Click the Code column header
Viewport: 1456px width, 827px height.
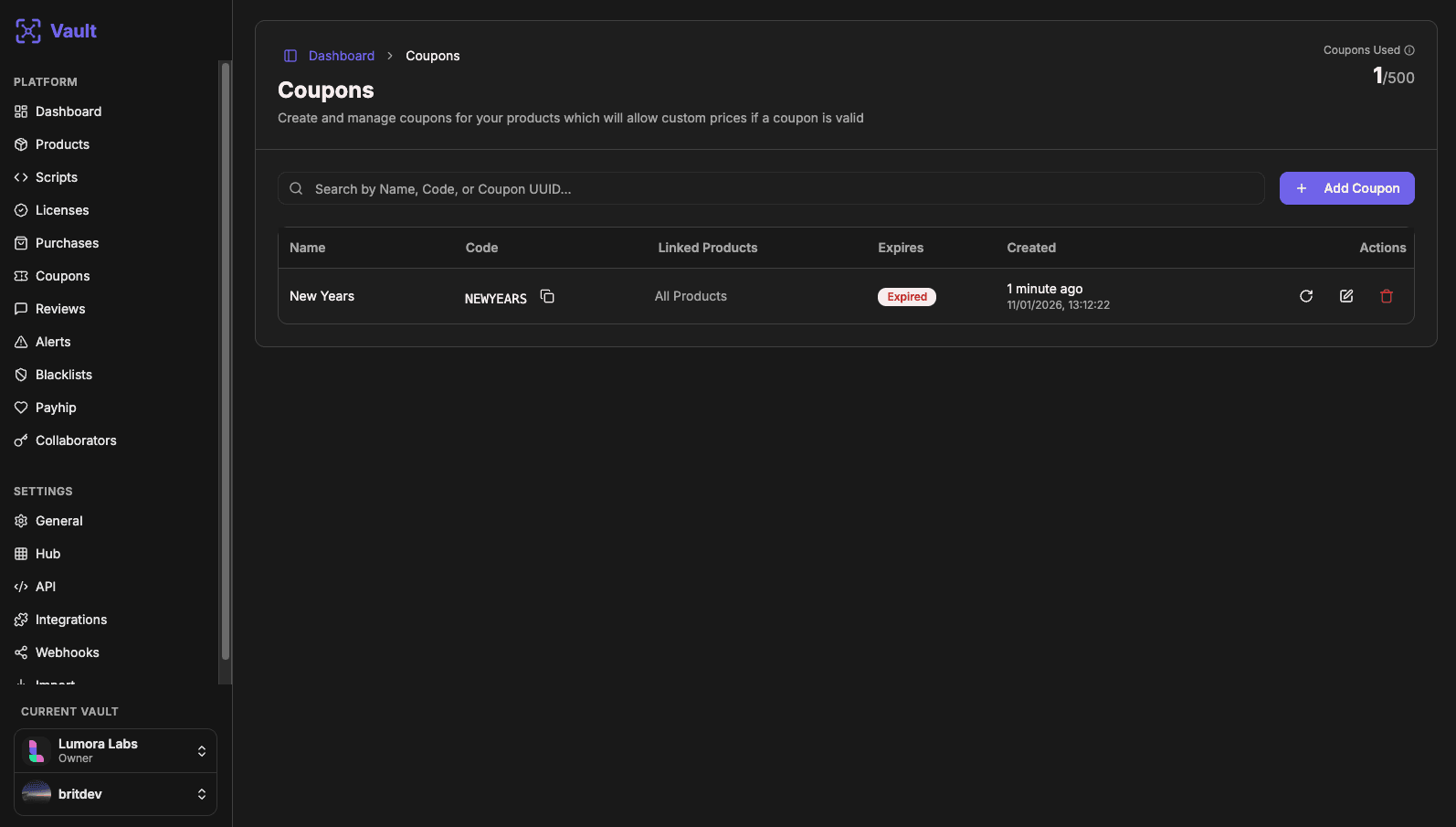click(x=482, y=248)
